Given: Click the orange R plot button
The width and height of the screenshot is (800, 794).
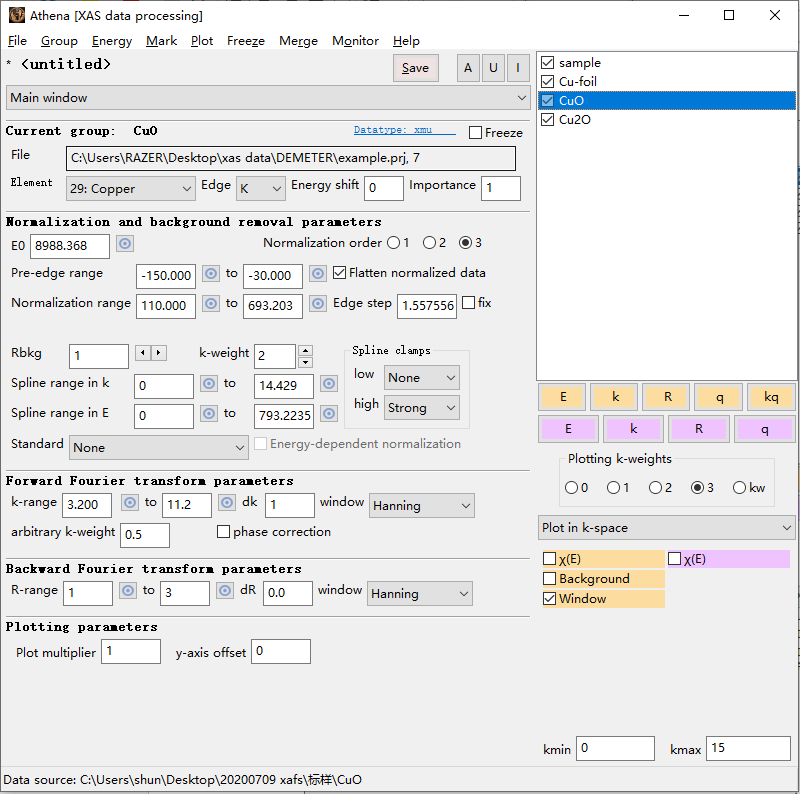Looking at the screenshot, I should click(x=667, y=397).
